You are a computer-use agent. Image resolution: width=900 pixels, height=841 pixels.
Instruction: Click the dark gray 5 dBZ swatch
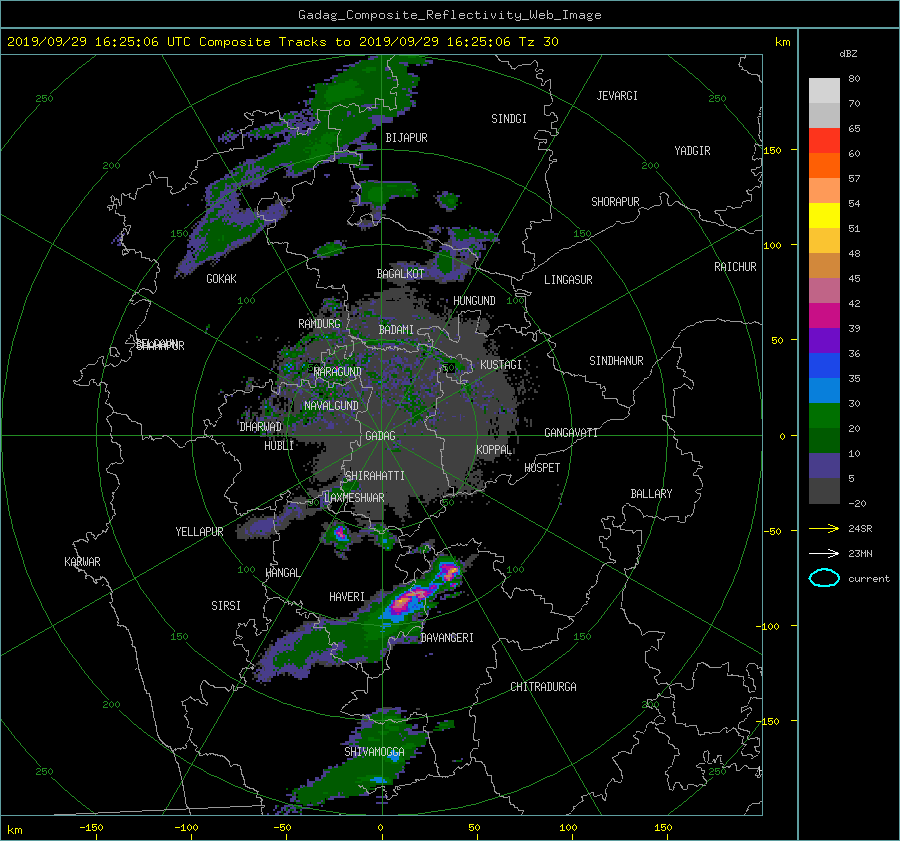(x=824, y=490)
